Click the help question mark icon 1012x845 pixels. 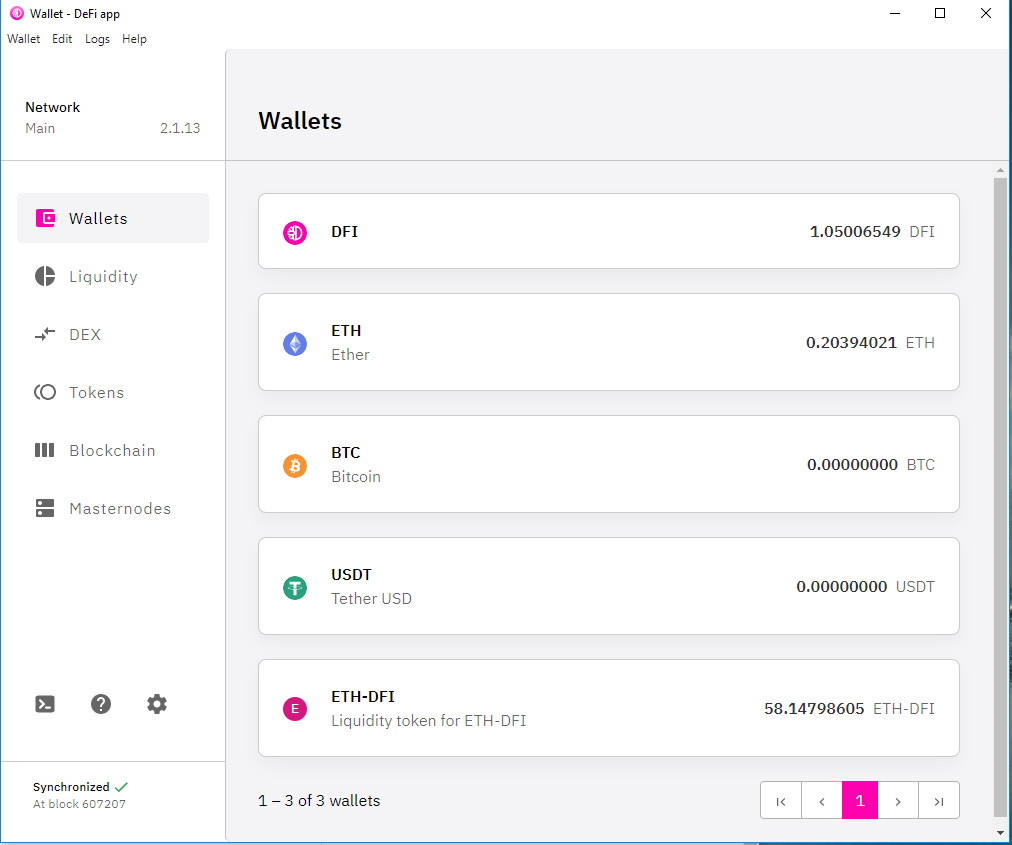[x=101, y=704]
